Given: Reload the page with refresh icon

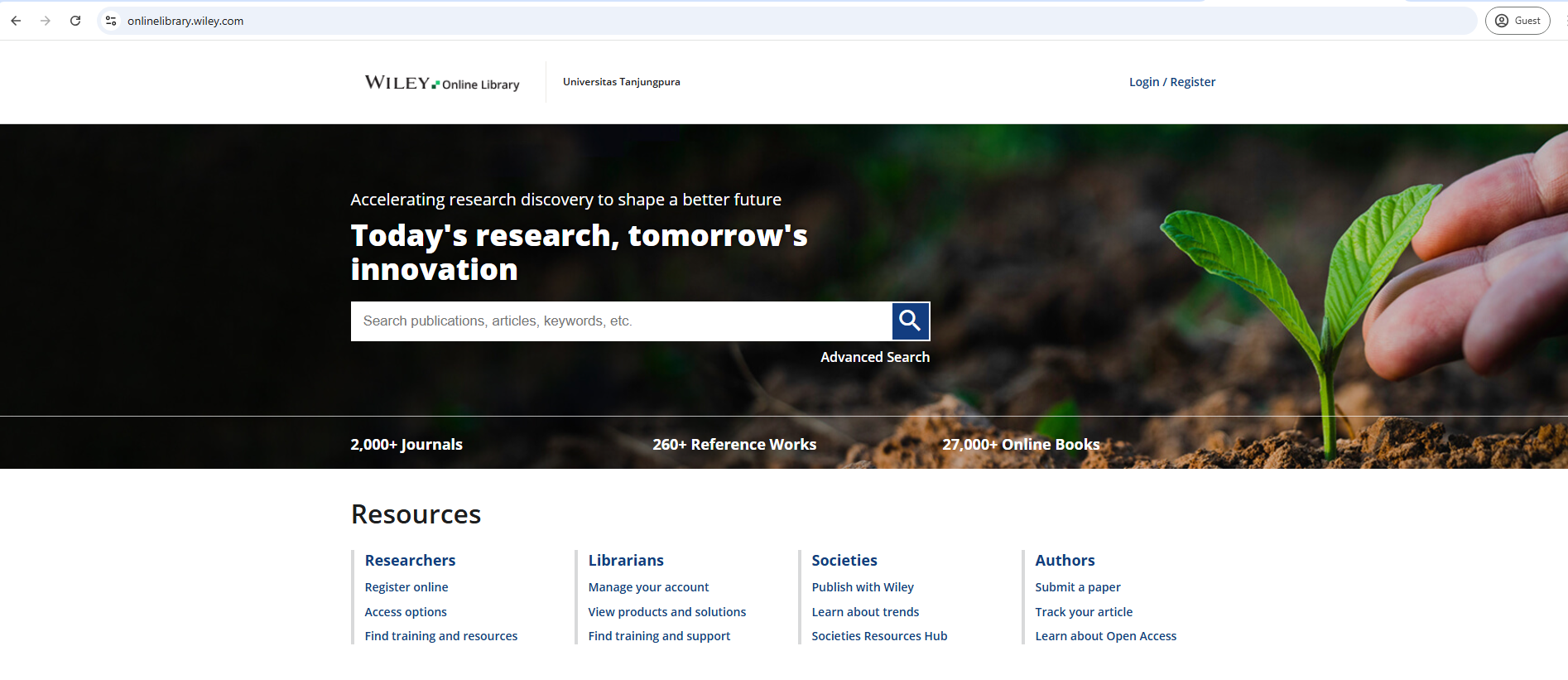Looking at the screenshot, I should point(75,21).
